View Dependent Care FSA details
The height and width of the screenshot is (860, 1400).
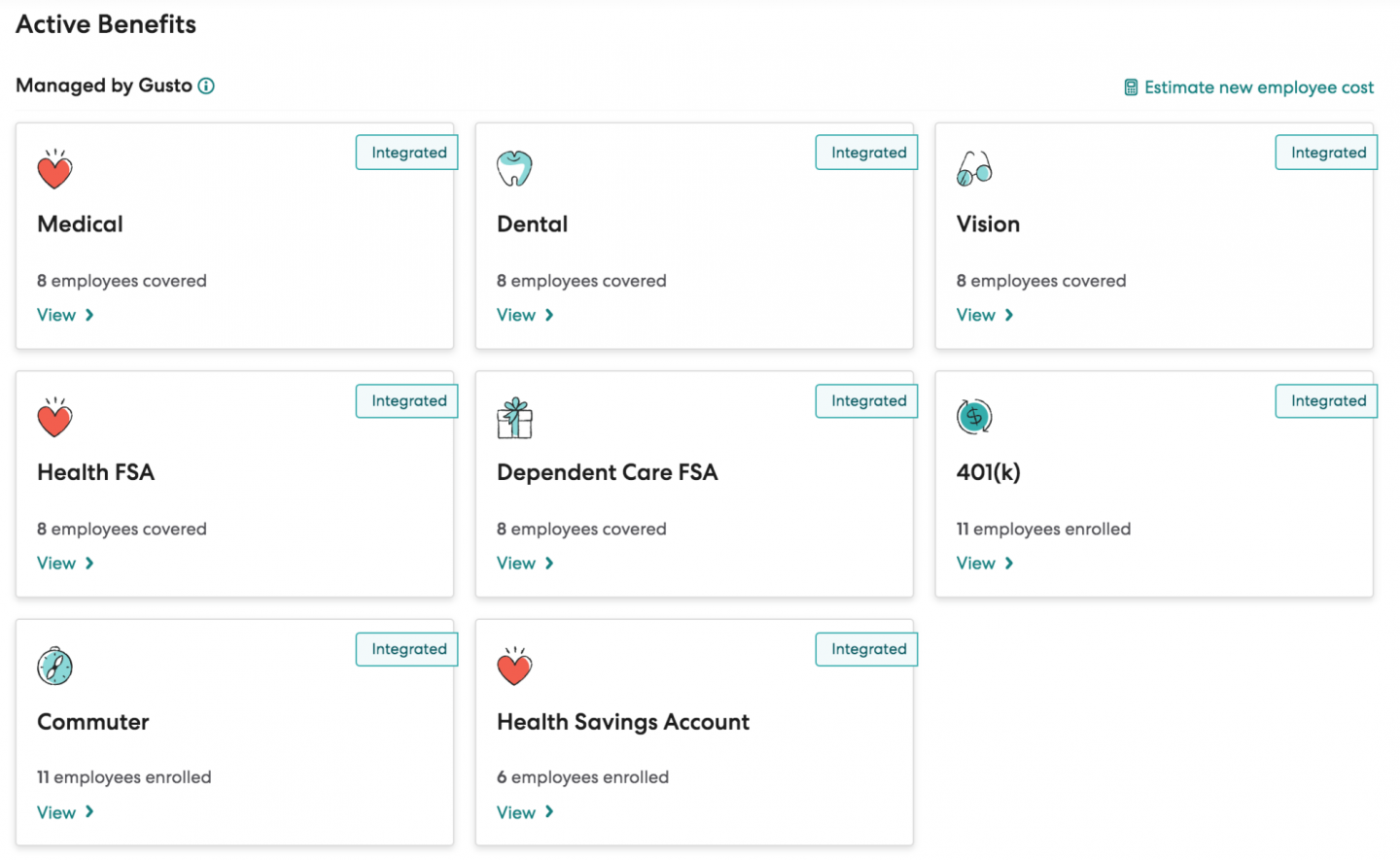point(525,564)
